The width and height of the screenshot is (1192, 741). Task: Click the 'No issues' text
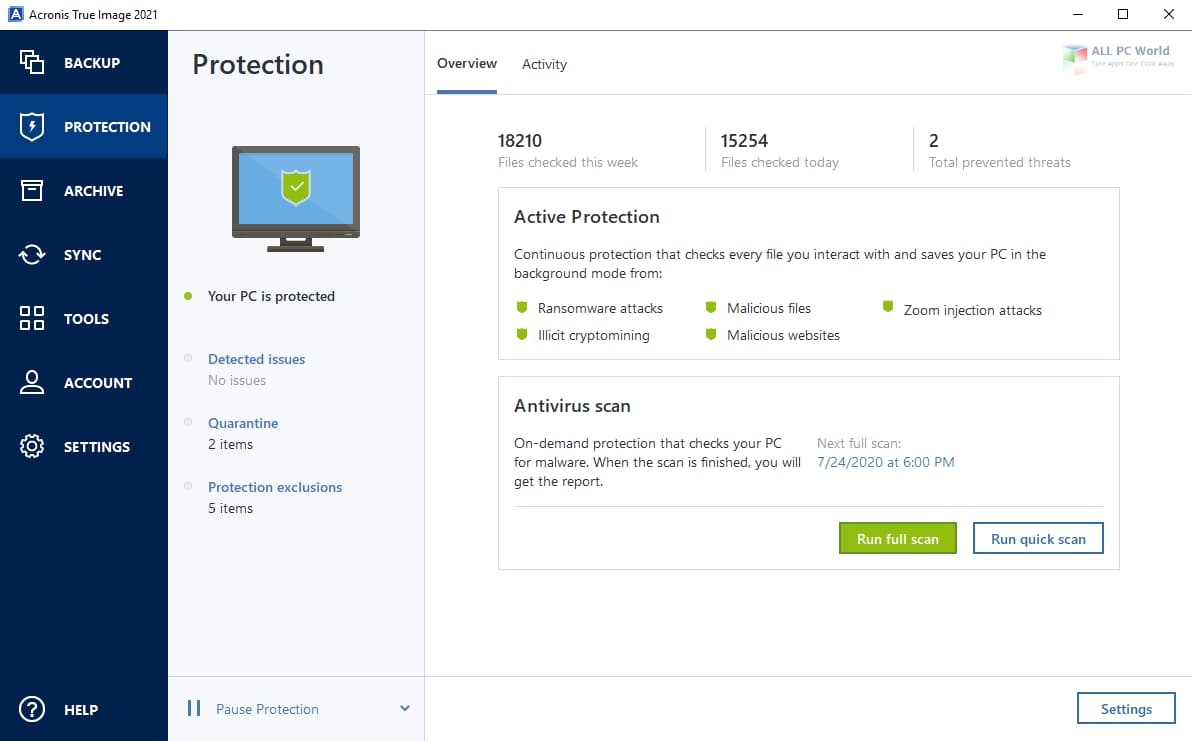pos(237,380)
